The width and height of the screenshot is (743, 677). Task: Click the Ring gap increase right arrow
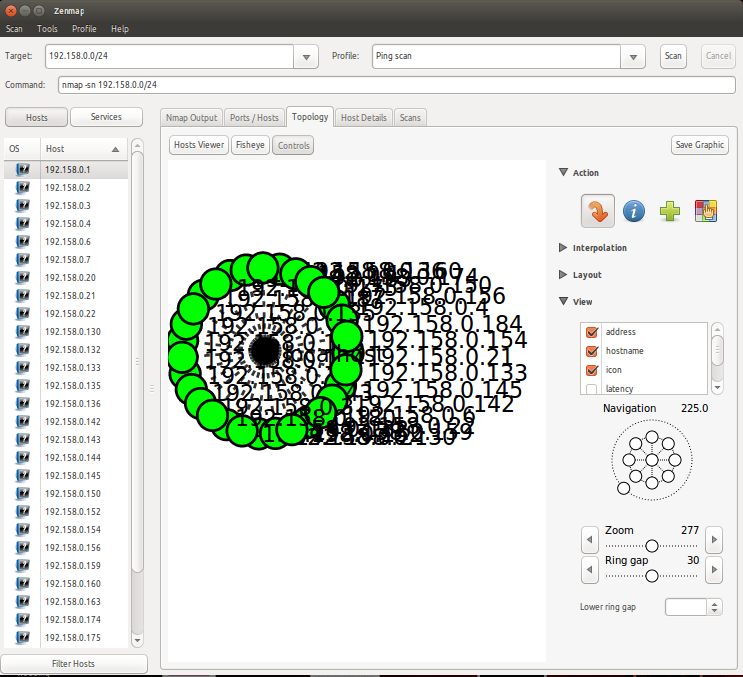coord(713,570)
